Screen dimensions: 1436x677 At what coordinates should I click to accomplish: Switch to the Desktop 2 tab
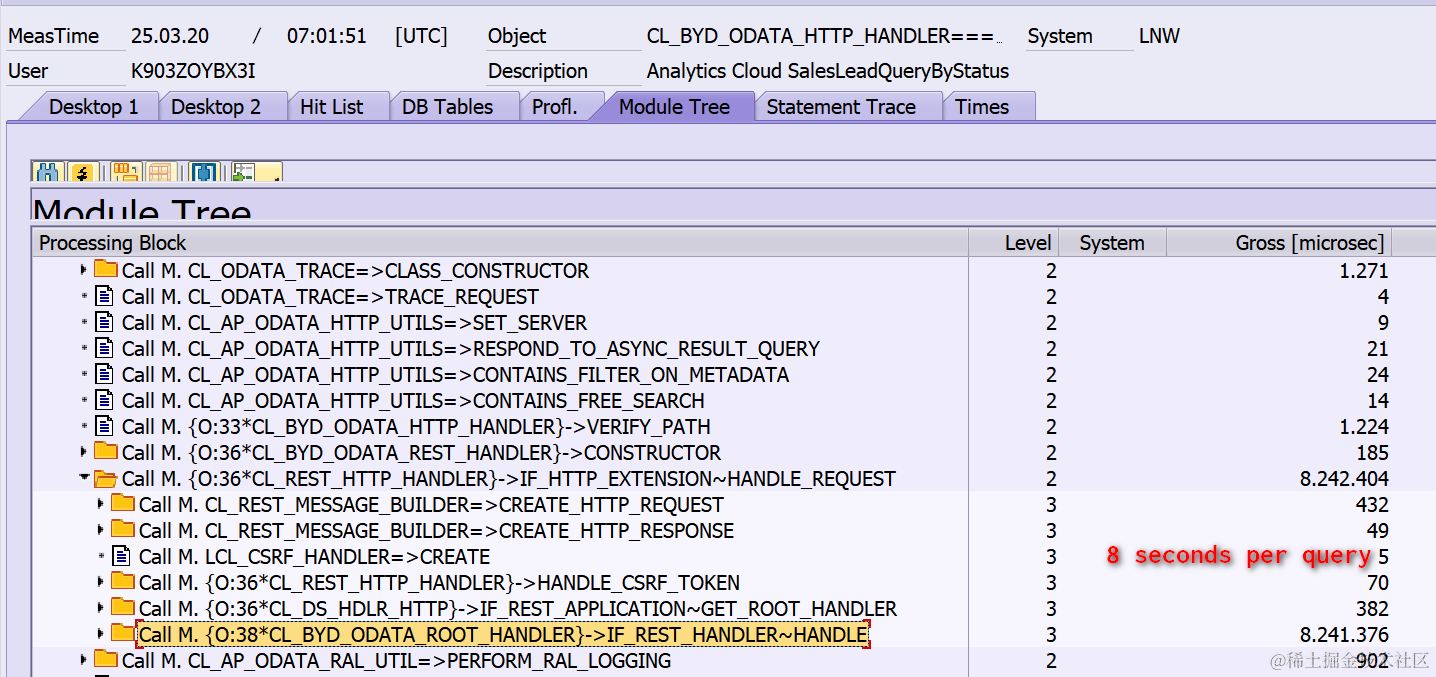tap(216, 107)
